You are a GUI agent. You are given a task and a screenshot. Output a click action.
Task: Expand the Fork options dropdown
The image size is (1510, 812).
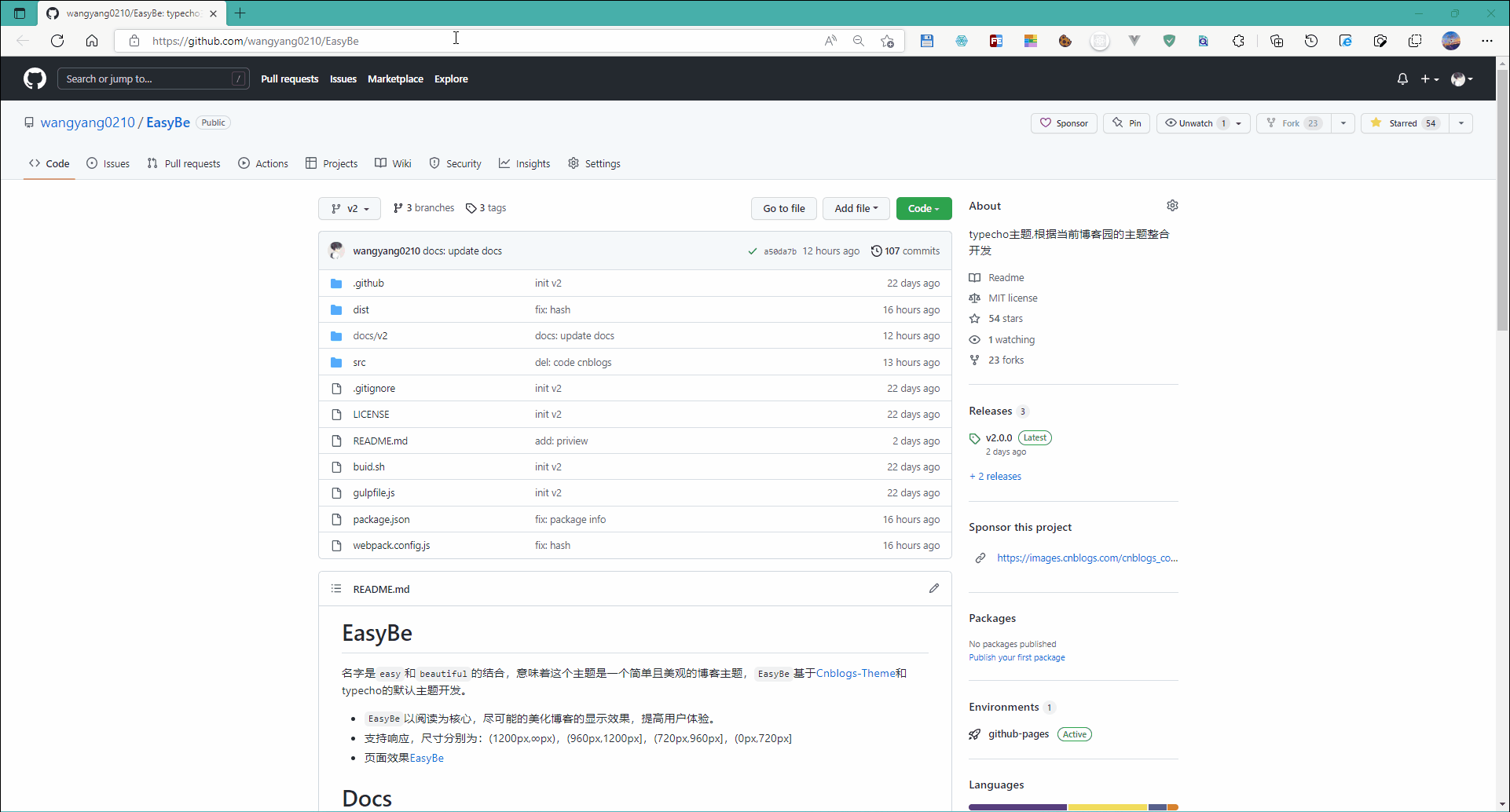pos(1343,123)
